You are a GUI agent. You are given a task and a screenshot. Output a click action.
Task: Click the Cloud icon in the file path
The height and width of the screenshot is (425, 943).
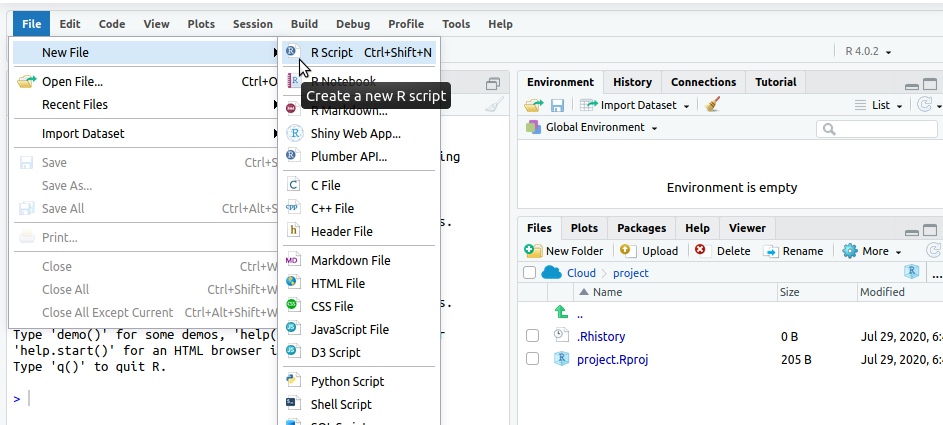(x=552, y=273)
